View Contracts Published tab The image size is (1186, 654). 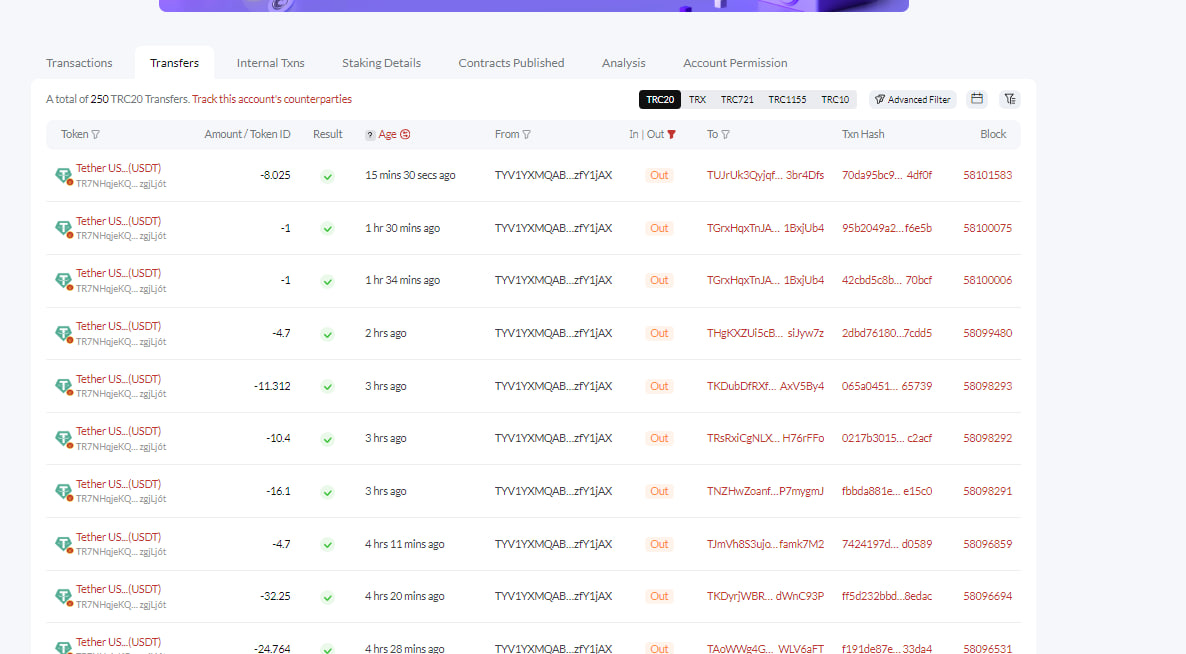tap(511, 63)
